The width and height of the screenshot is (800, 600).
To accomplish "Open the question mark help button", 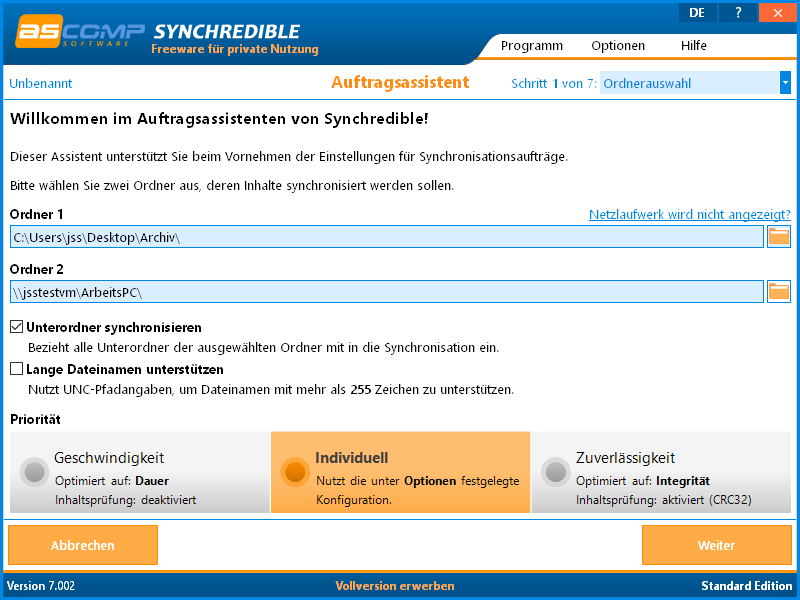I will pyautogui.click(x=738, y=13).
